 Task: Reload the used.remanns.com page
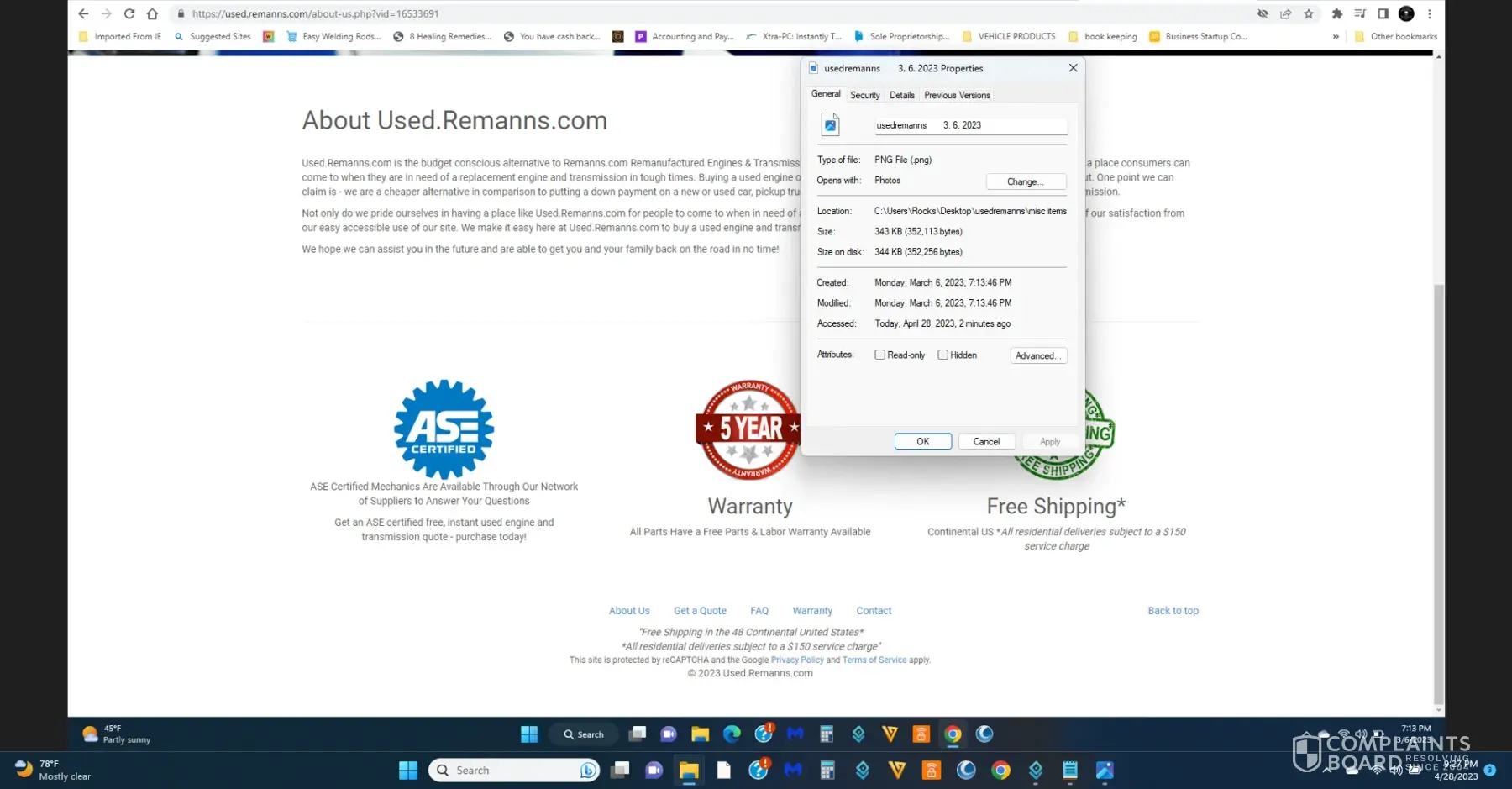click(x=129, y=13)
